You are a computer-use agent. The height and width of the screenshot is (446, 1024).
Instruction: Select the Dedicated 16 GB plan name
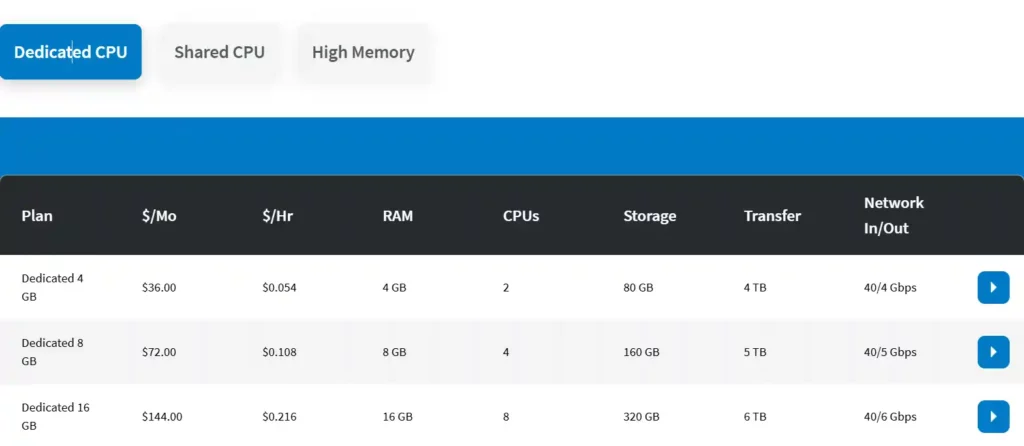click(55, 416)
